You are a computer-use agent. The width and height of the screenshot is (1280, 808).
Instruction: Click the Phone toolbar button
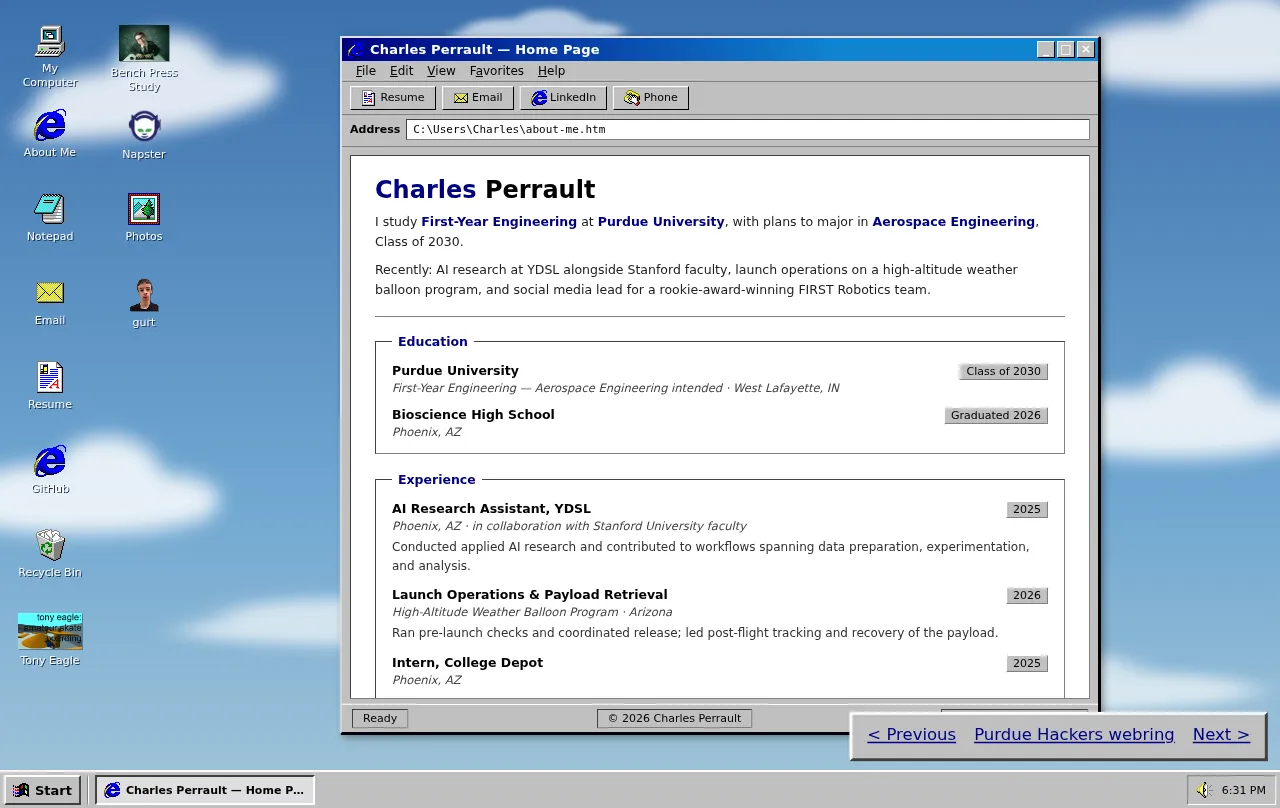(651, 98)
